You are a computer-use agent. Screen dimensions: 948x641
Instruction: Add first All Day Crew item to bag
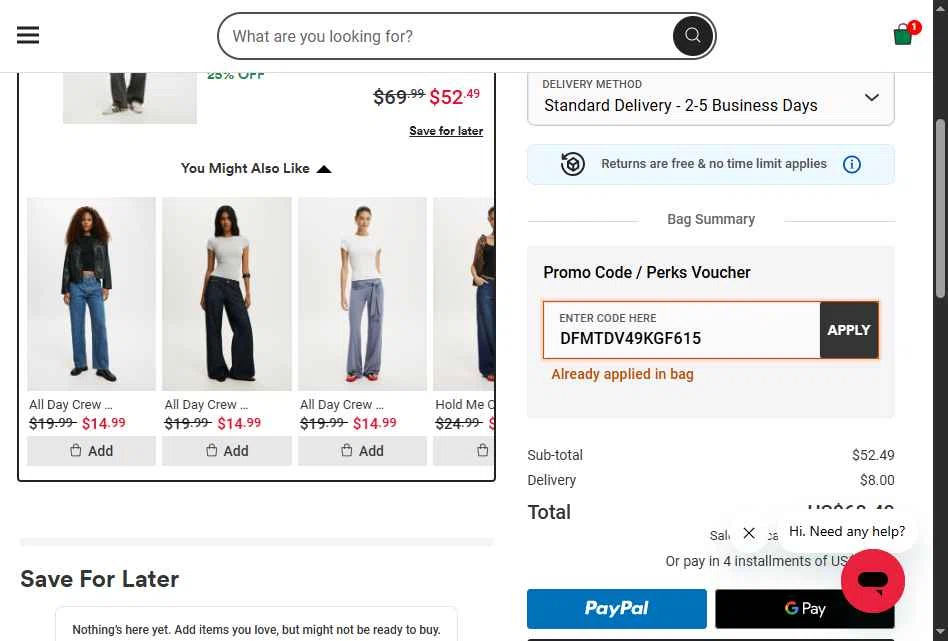pos(91,451)
